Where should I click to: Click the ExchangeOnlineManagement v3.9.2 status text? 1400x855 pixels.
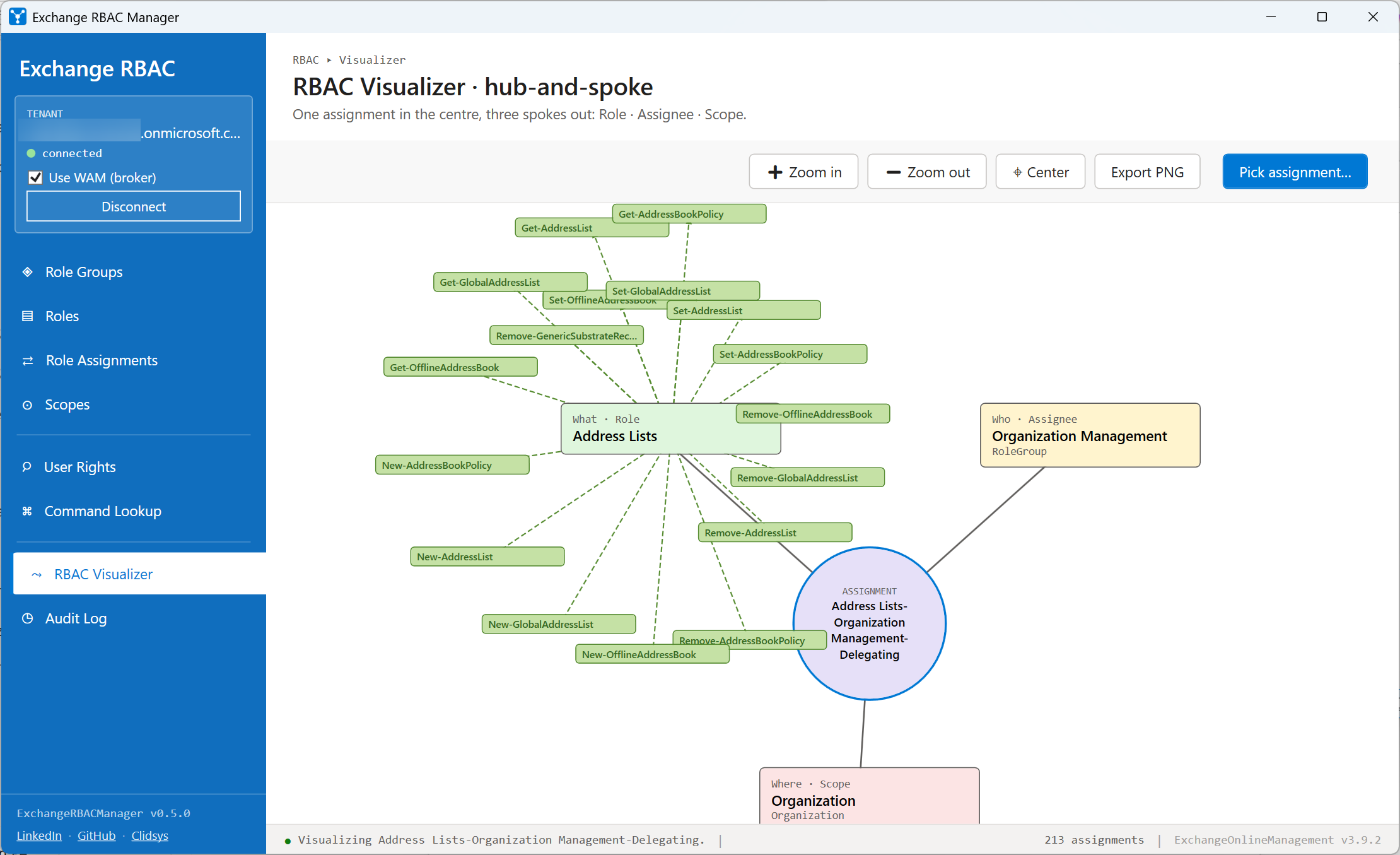click(1278, 840)
